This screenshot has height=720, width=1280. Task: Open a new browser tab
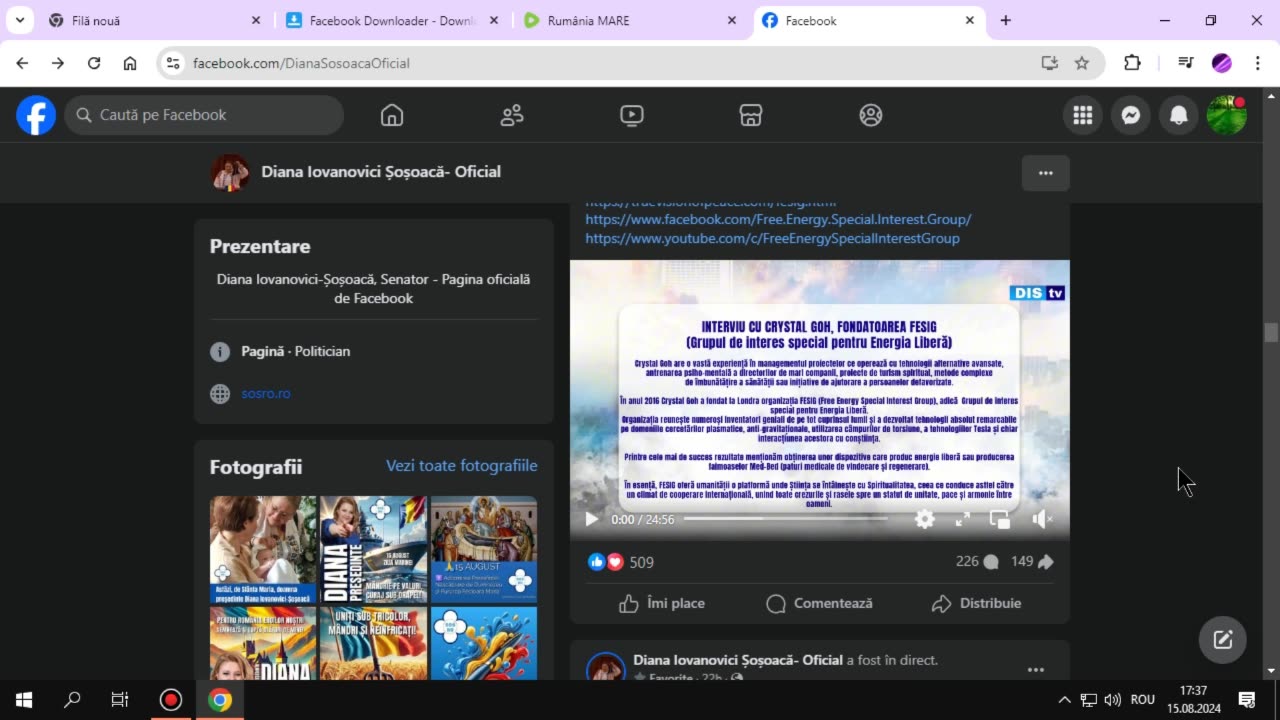coord(1005,20)
